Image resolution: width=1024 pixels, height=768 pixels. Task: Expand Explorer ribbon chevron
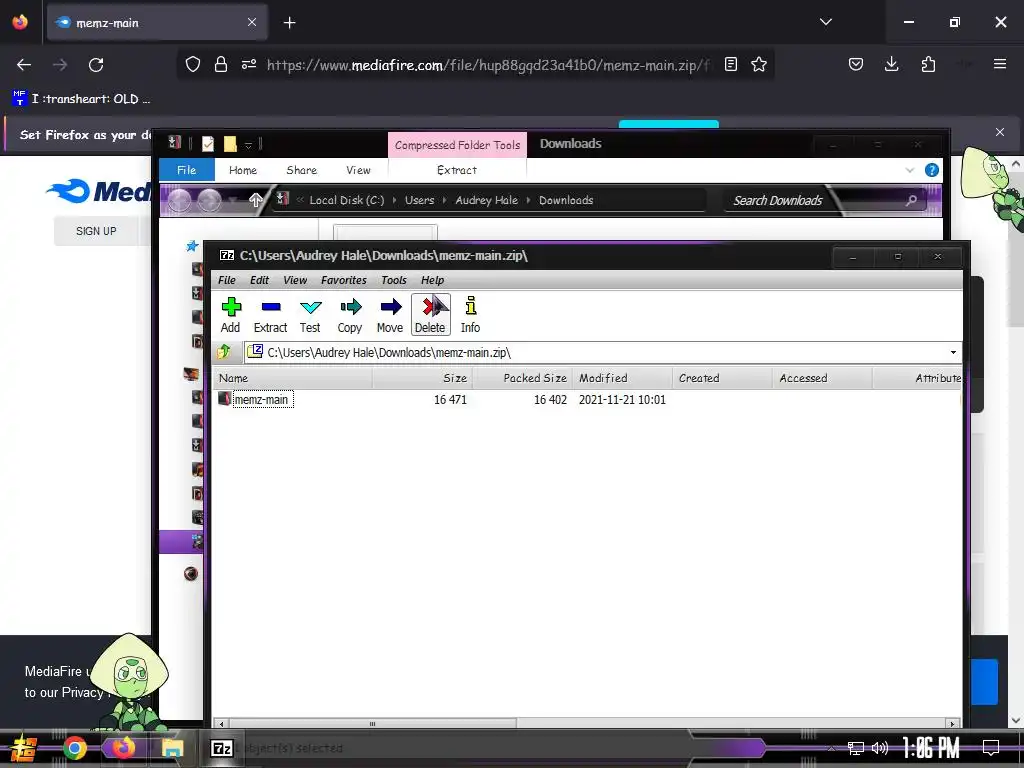(x=910, y=170)
